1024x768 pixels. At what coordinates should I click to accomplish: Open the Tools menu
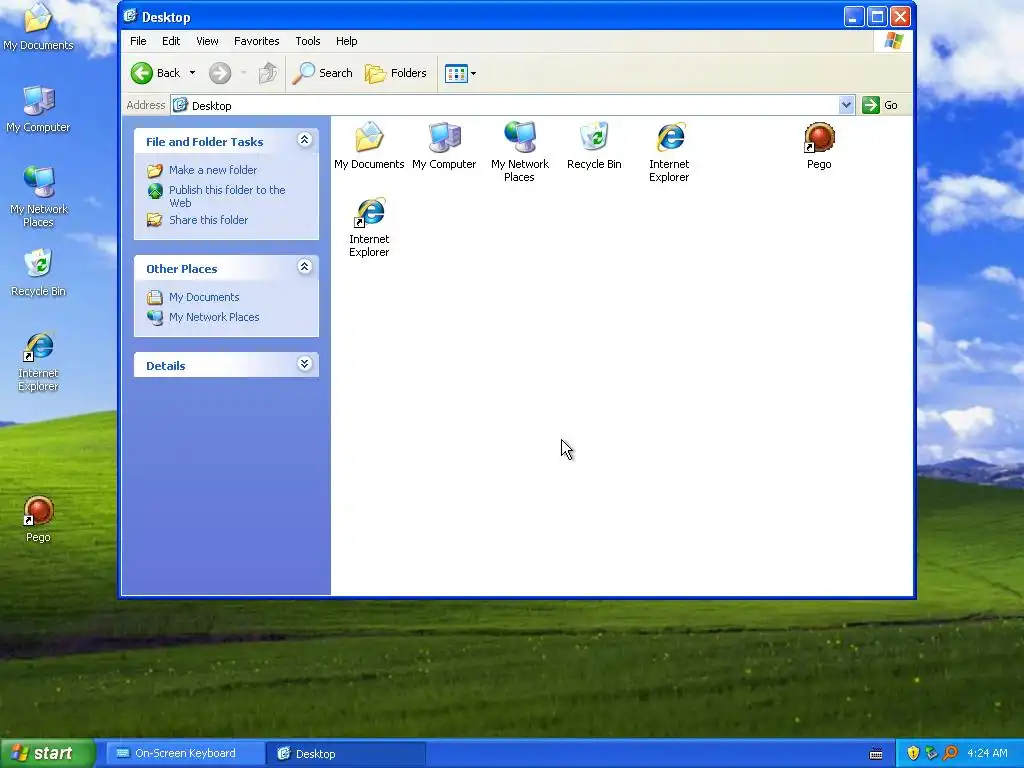(x=308, y=41)
